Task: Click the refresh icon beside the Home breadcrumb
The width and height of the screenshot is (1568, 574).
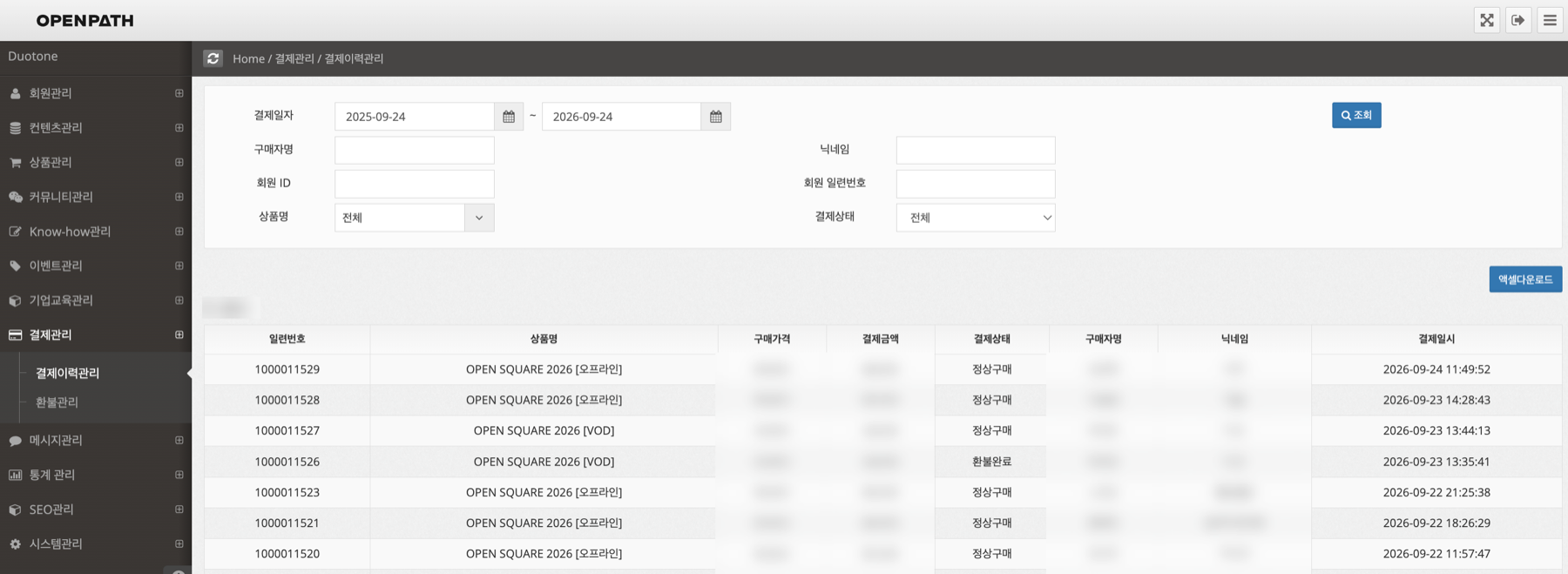Action: coord(213,58)
